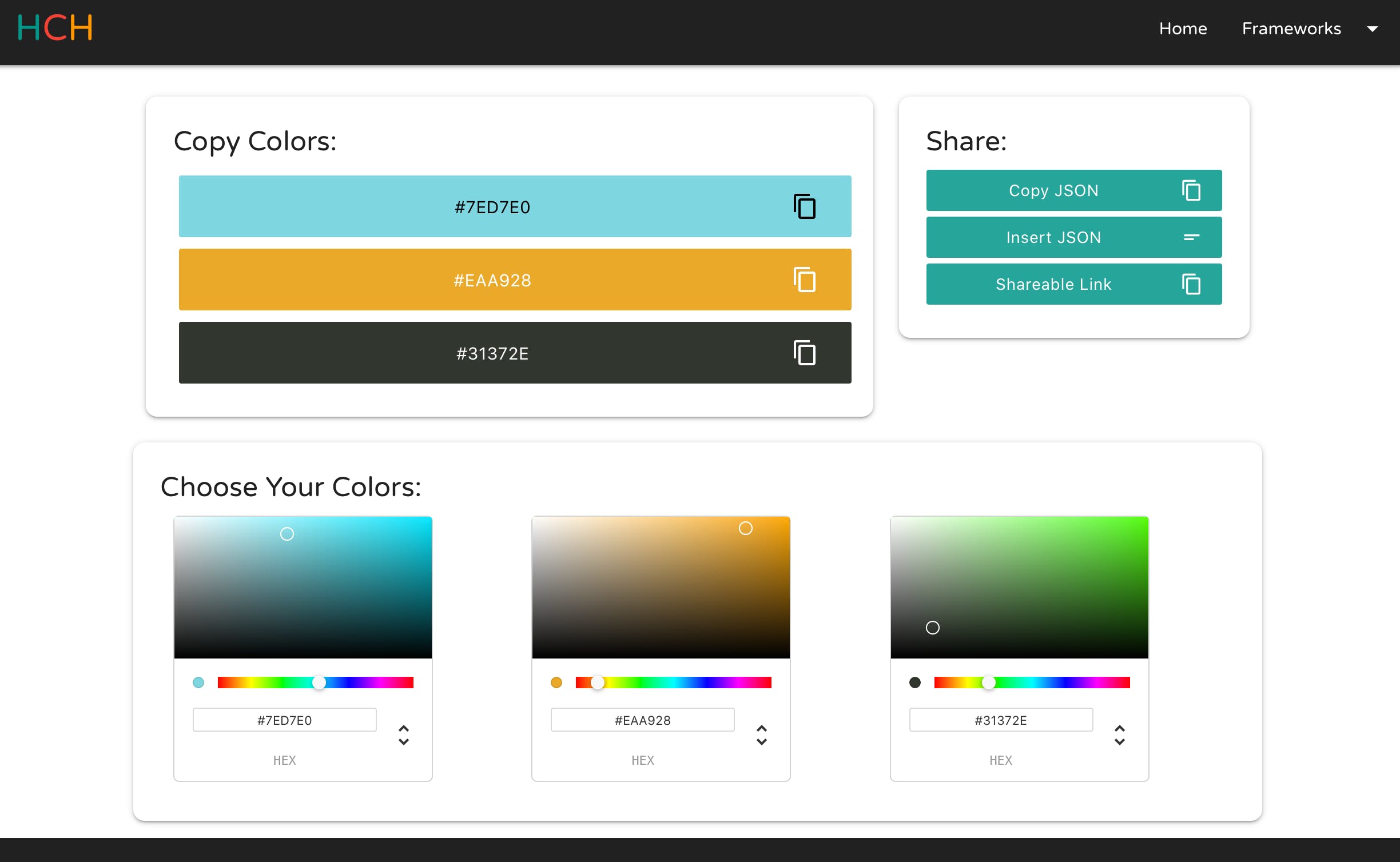Viewport: 1400px width, 862px height.
Task: Open the Frameworks menu
Action: tap(1291, 29)
